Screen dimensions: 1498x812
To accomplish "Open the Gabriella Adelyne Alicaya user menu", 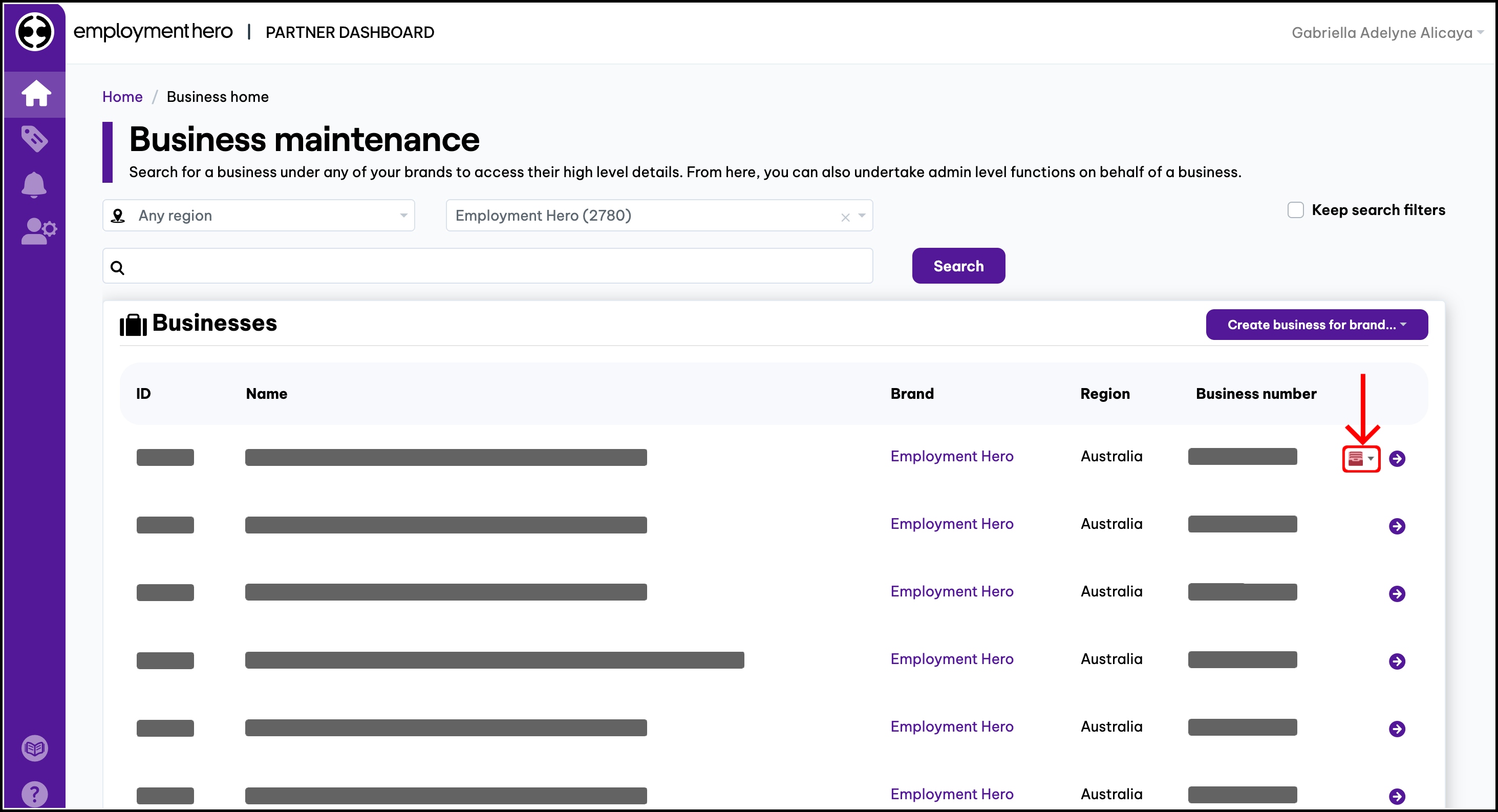I will coord(1387,33).
